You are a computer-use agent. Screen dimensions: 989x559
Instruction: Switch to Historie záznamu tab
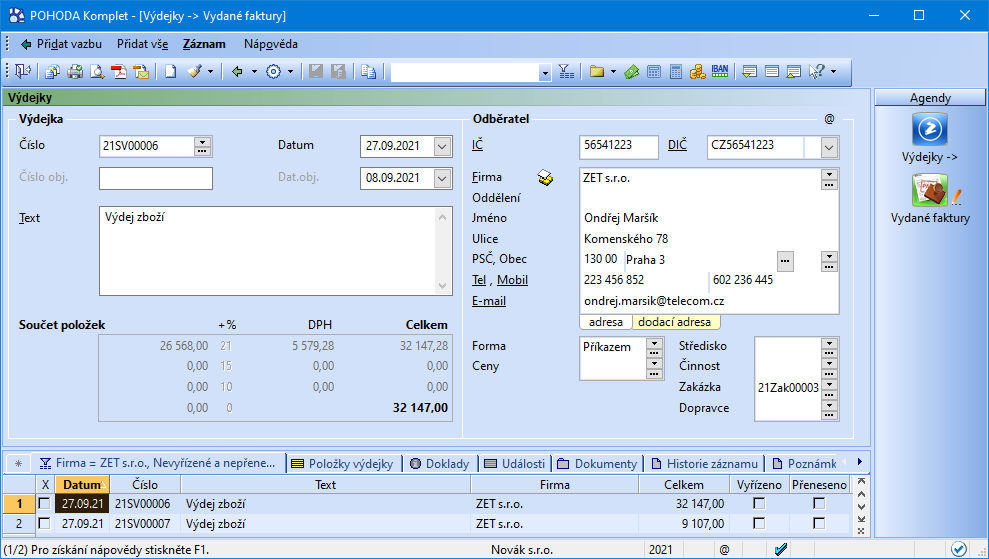(x=705, y=464)
